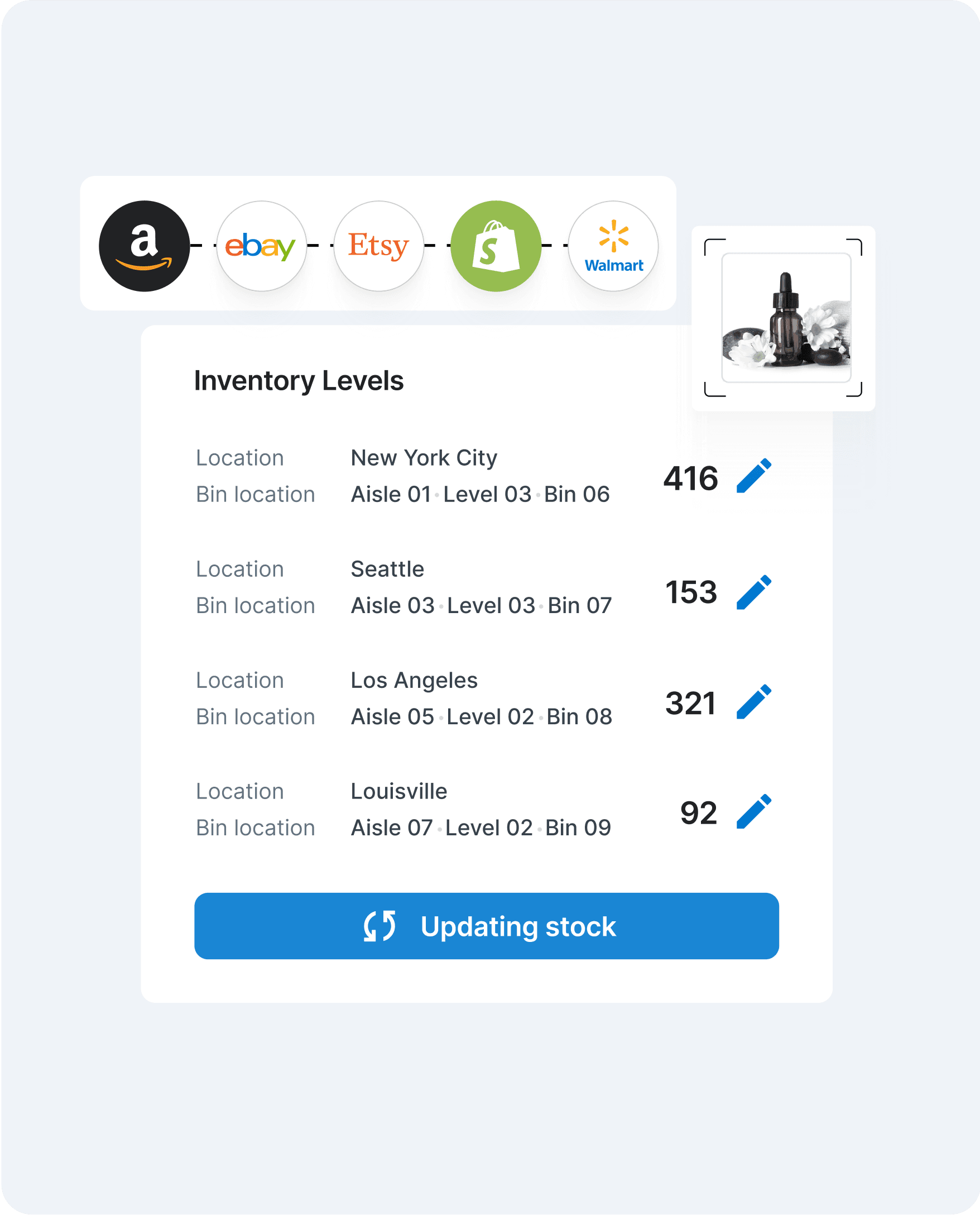Viewport: 980px width, 1215px height.
Task: Edit Louisville stock using pencil icon
Action: (x=754, y=812)
